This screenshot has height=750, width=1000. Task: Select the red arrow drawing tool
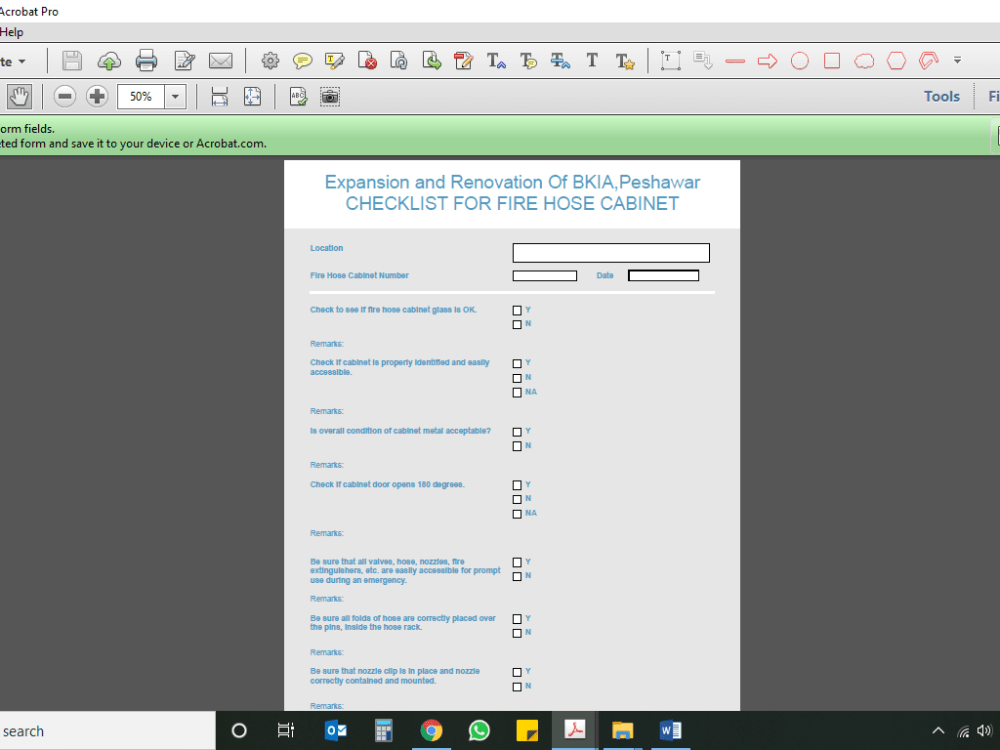[767, 61]
